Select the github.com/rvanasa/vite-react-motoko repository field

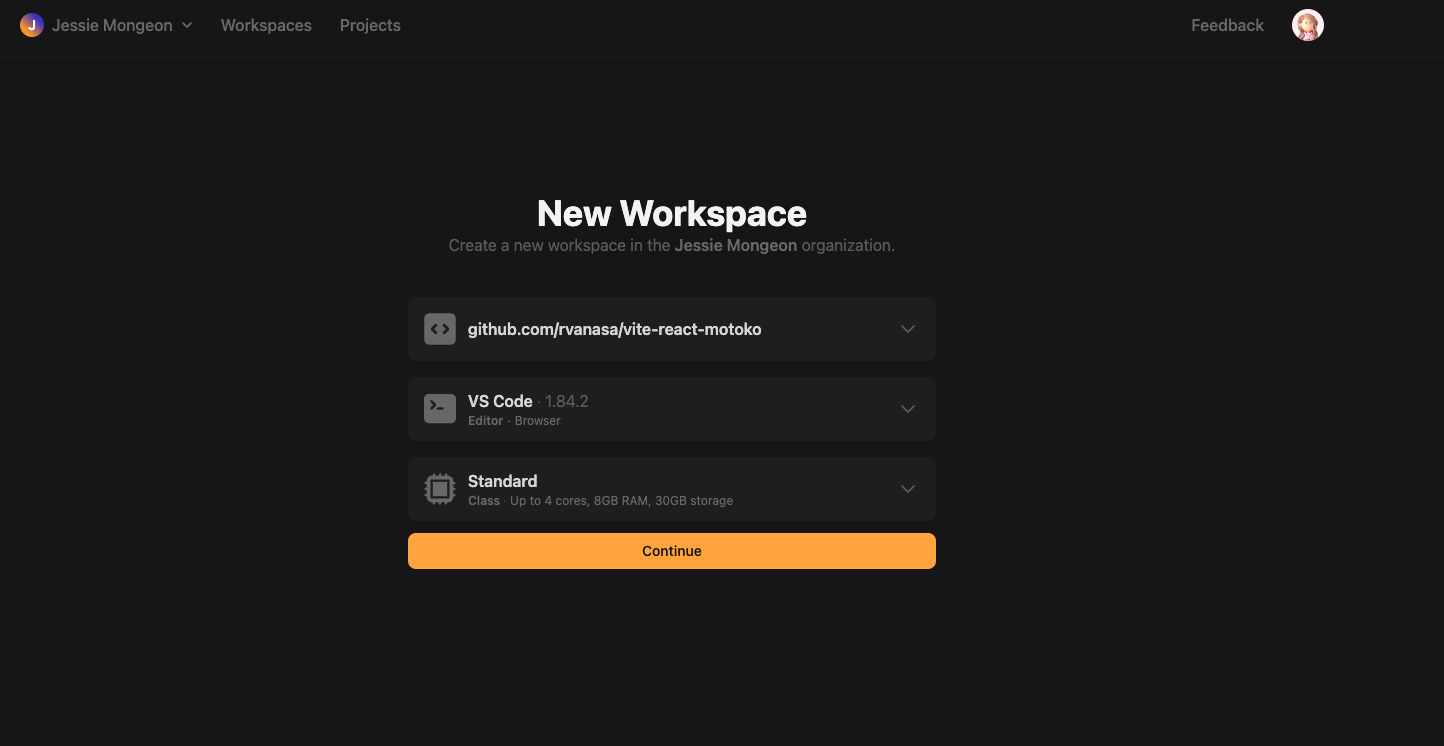(672, 329)
